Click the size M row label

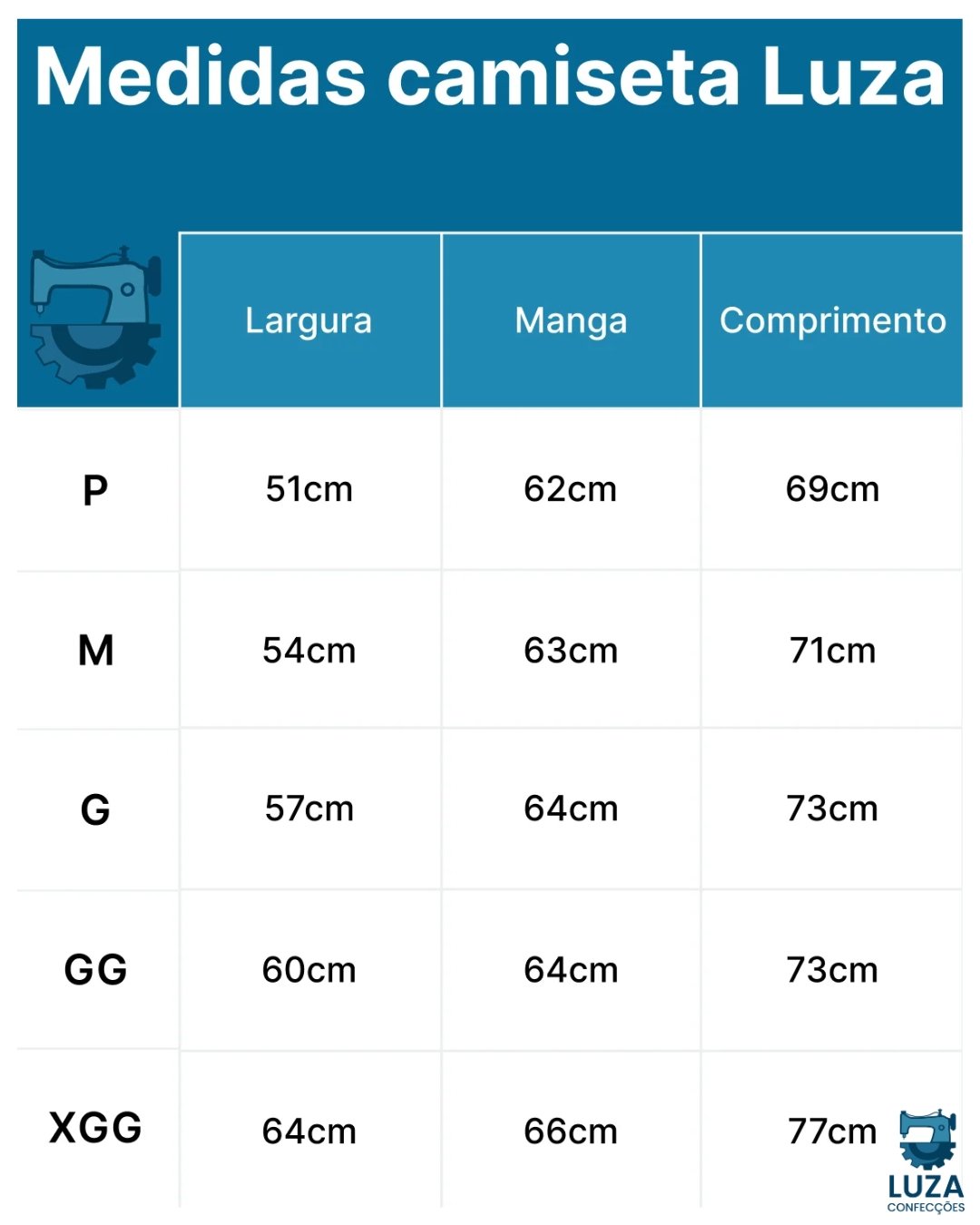[x=96, y=651]
